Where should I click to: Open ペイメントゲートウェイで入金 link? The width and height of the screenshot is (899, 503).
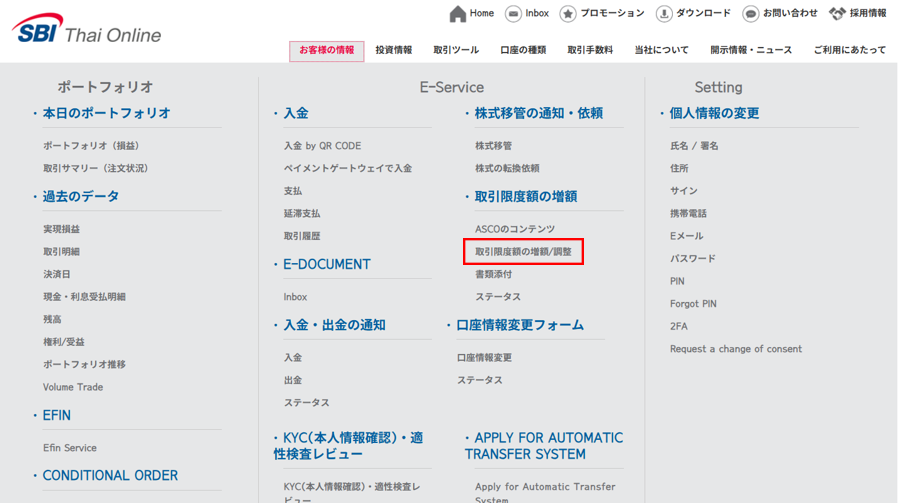point(348,168)
